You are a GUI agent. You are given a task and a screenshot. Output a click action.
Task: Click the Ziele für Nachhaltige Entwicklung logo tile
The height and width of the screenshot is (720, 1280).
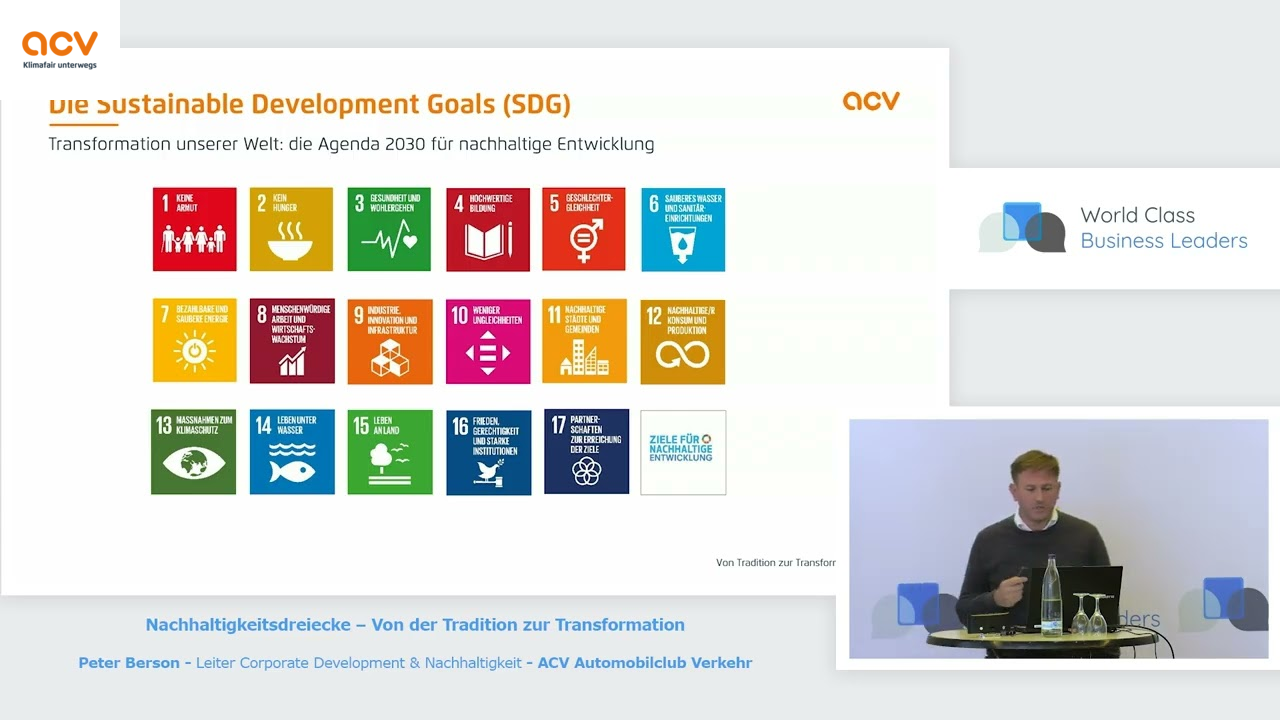683,452
